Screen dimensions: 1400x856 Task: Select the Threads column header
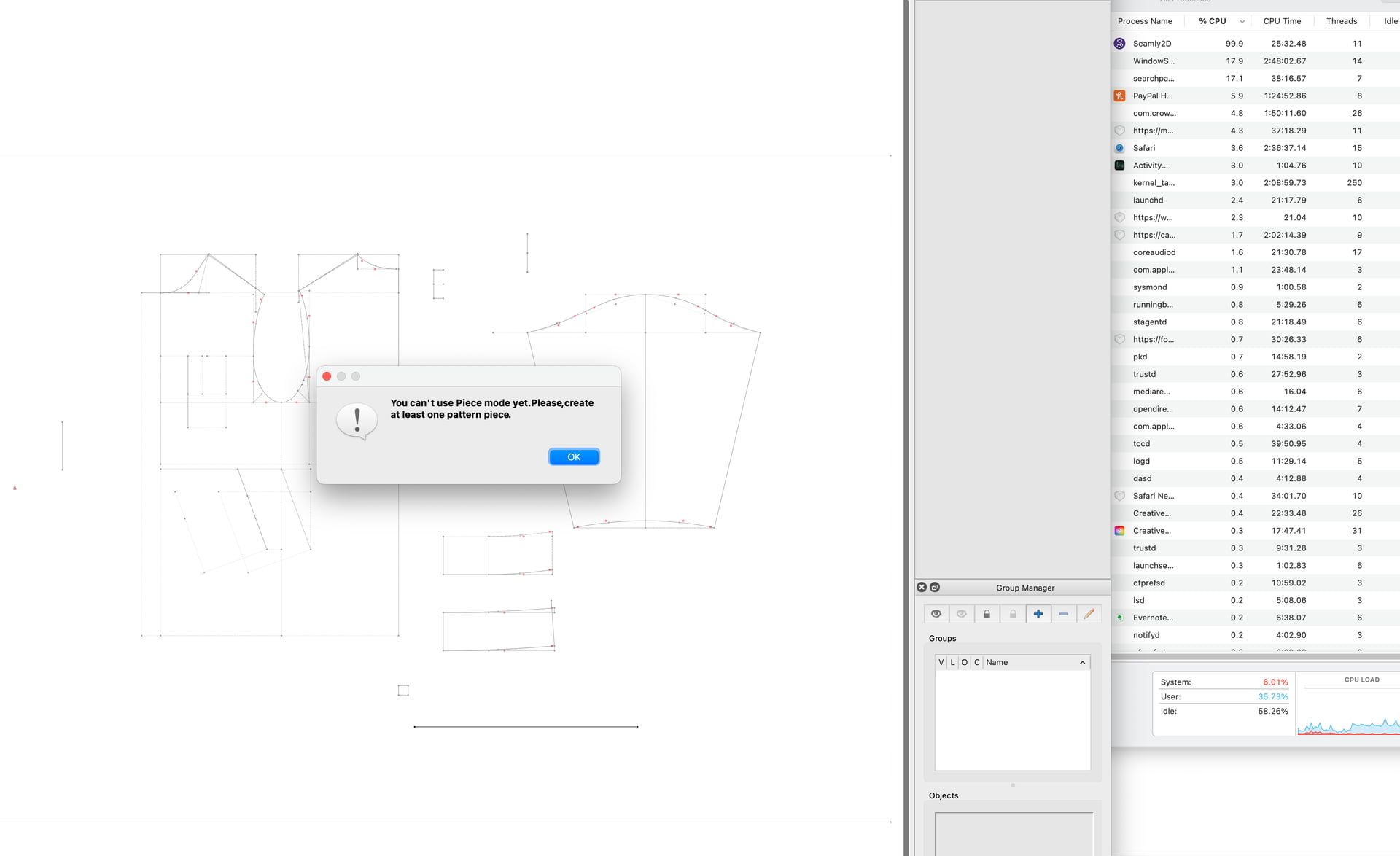click(x=1342, y=21)
